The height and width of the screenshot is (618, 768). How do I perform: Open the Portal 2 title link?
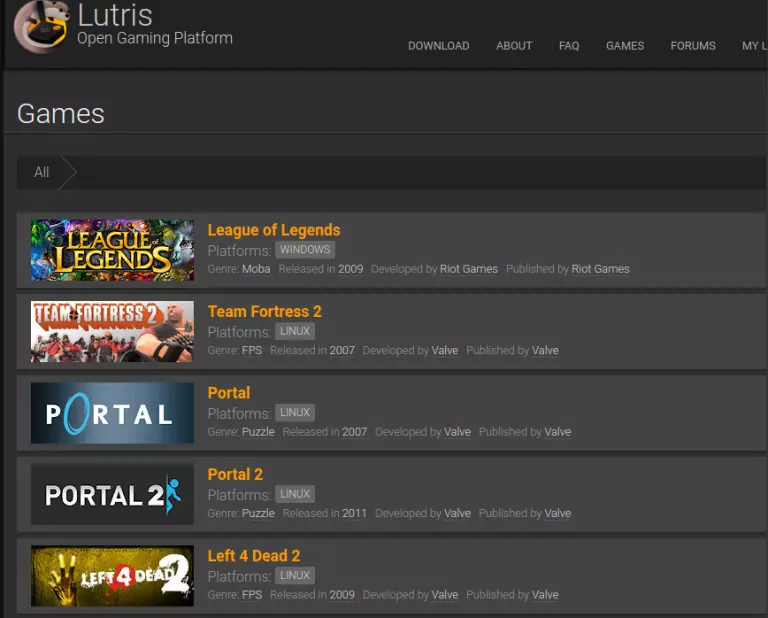point(235,474)
